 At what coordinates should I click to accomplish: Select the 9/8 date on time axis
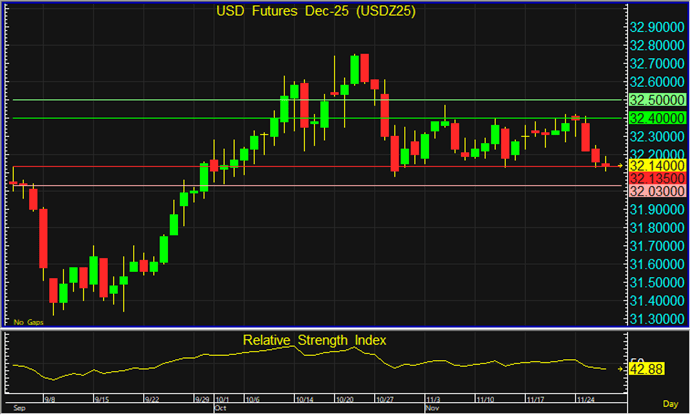tap(50, 398)
